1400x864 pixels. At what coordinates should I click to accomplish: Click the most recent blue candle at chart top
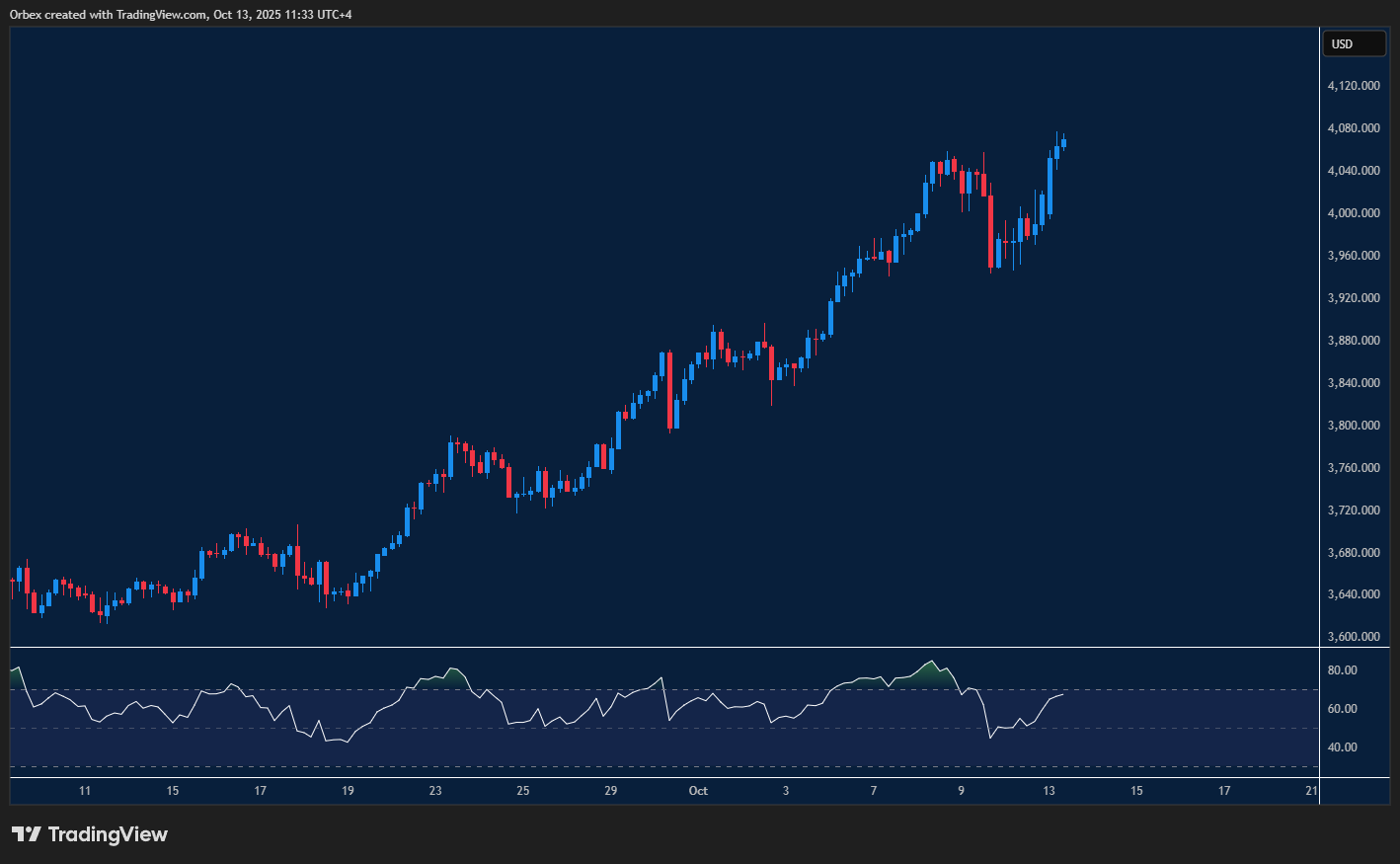1062,143
